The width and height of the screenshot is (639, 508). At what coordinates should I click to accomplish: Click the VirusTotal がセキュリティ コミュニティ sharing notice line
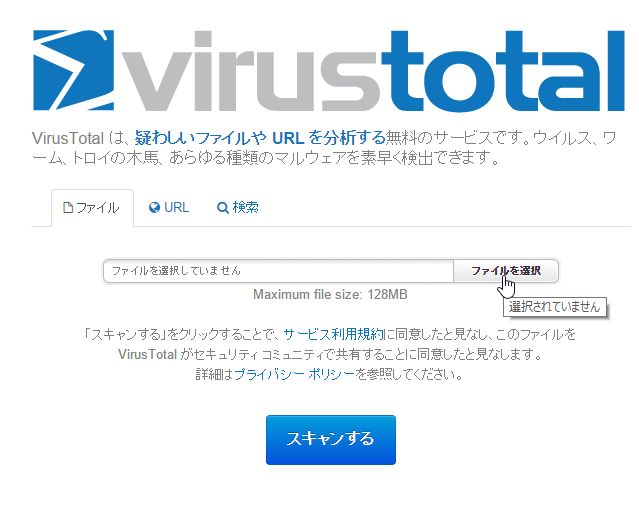point(330,354)
